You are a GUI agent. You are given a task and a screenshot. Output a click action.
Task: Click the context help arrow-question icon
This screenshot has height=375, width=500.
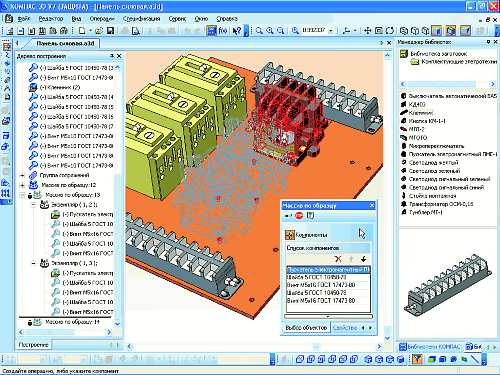237,31
